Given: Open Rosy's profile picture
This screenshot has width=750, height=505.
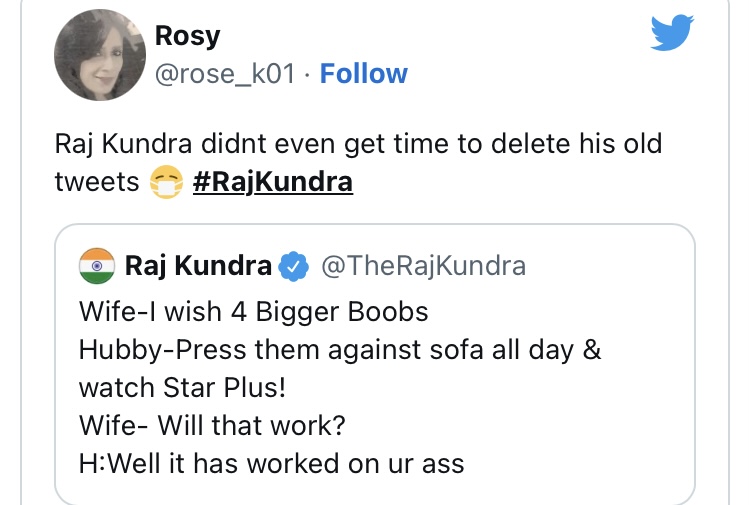Looking at the screenshot, I should [100, 56].
